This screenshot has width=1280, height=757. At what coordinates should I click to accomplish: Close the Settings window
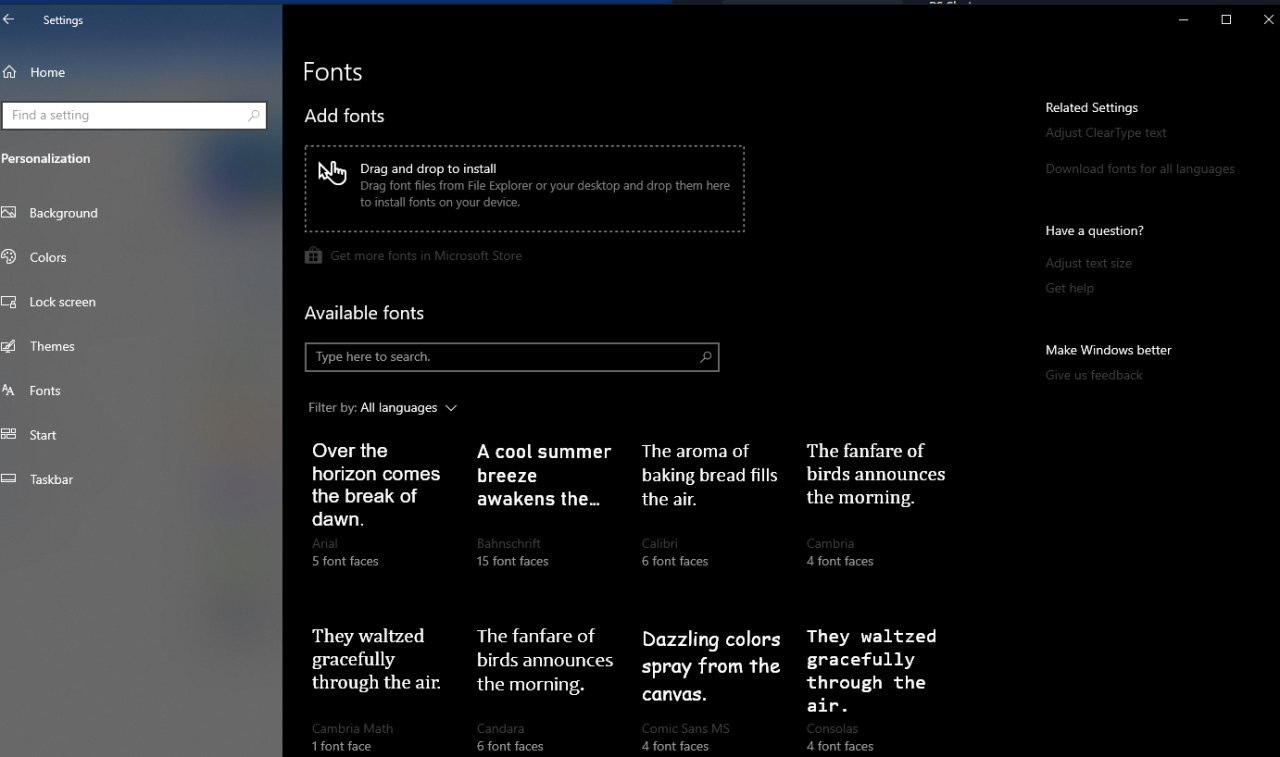[1268, 19]
